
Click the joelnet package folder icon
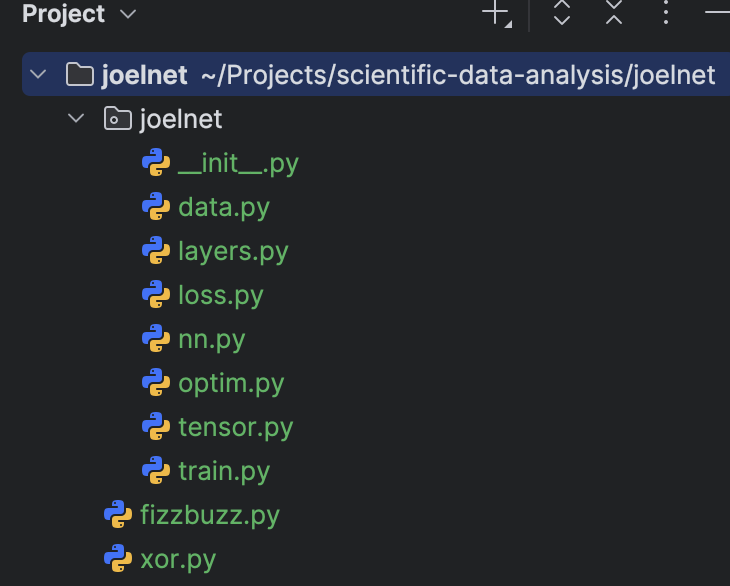pyautogui.click(x=118, y=118)
